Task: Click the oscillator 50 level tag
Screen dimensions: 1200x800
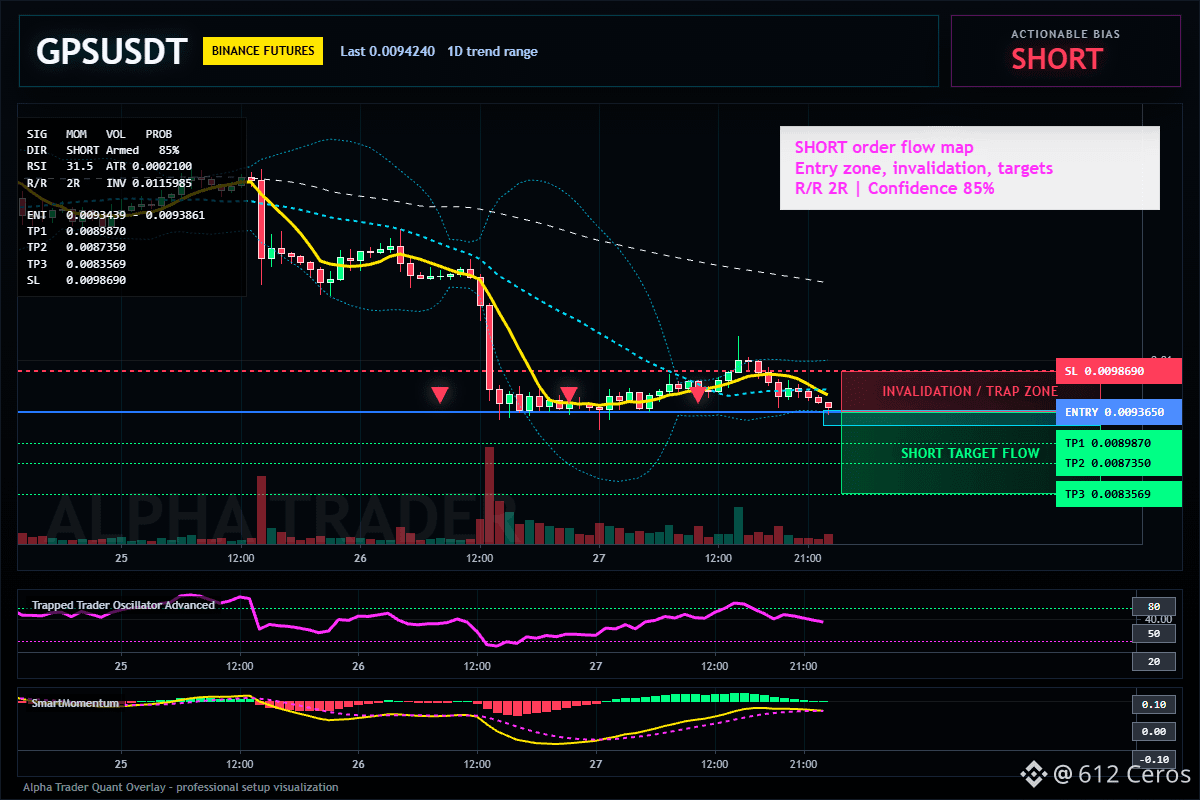Action: click(1153, 633)
